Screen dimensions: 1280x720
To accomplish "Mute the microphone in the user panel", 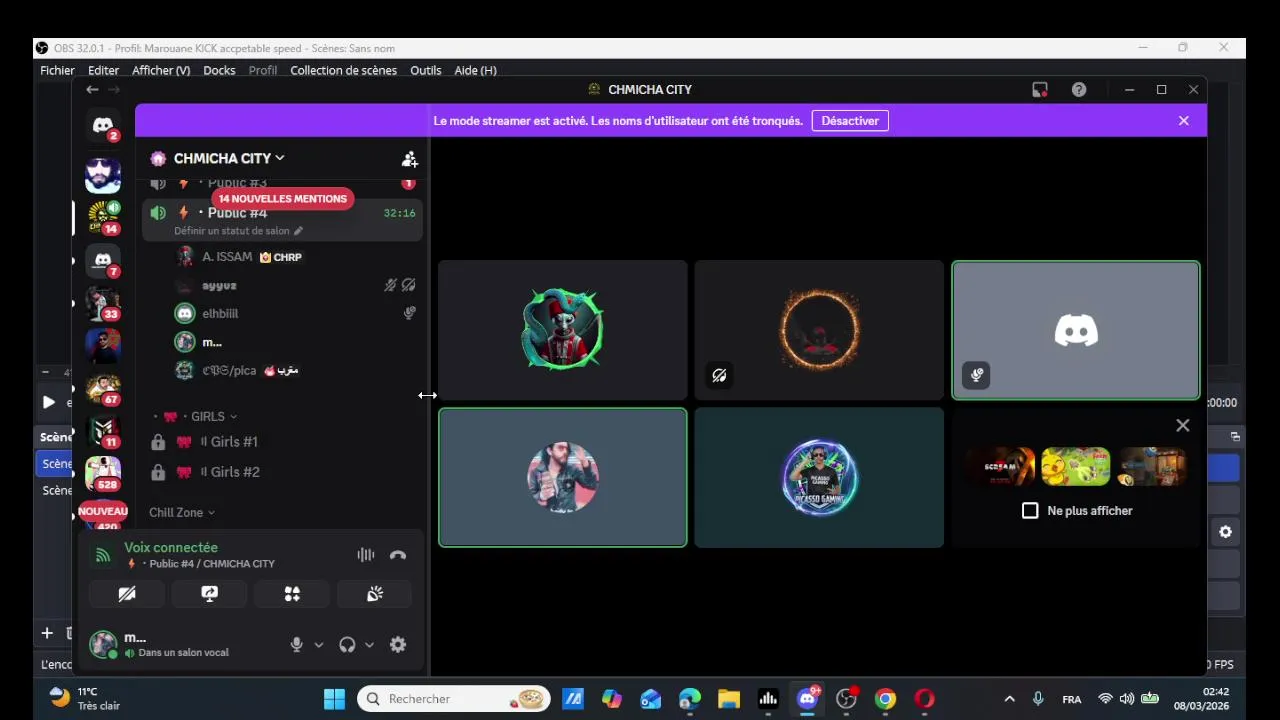I will pos(296,645).
